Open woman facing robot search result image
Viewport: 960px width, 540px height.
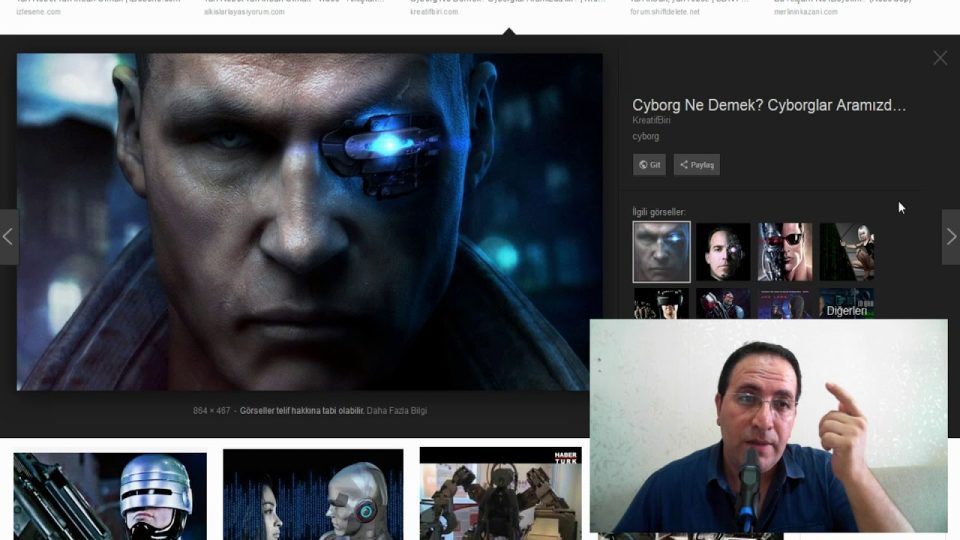(313, 495)
